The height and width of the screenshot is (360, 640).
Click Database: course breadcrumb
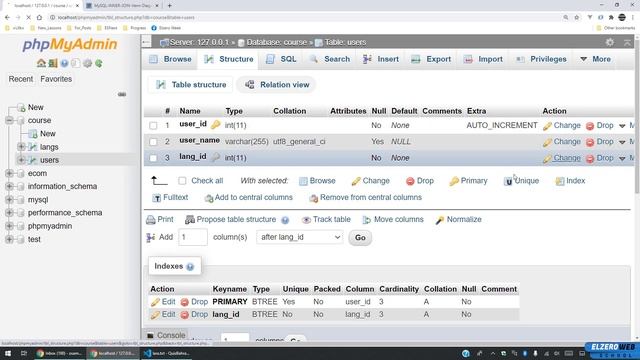tap(276, 42)
